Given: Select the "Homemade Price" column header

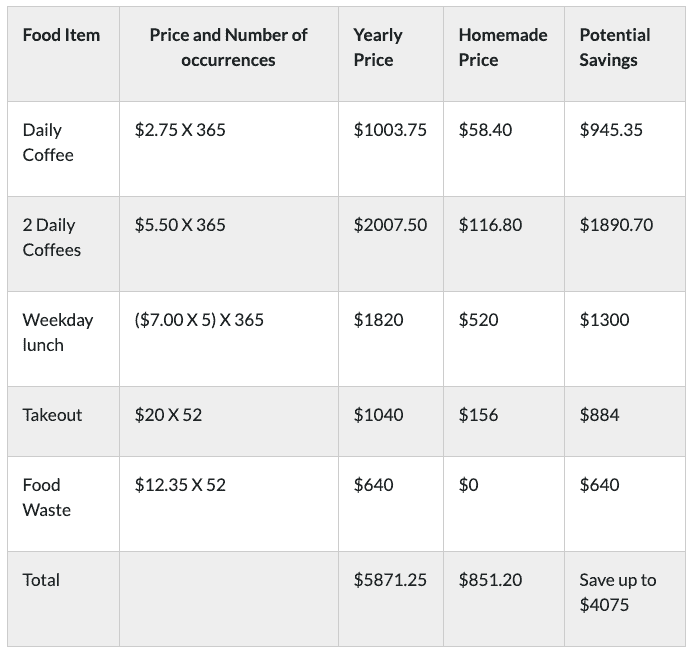Looking at the screenshot, I should click(502, 47).
